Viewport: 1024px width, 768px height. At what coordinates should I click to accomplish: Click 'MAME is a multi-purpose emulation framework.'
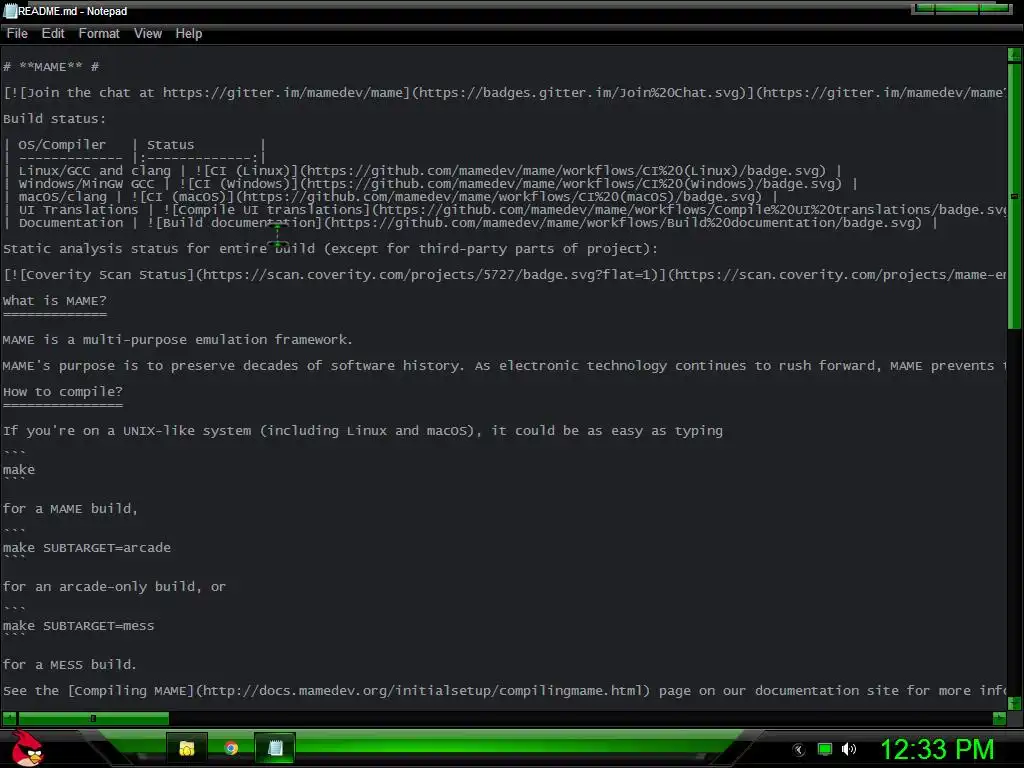pyautogui.click(x=178, y=340)
